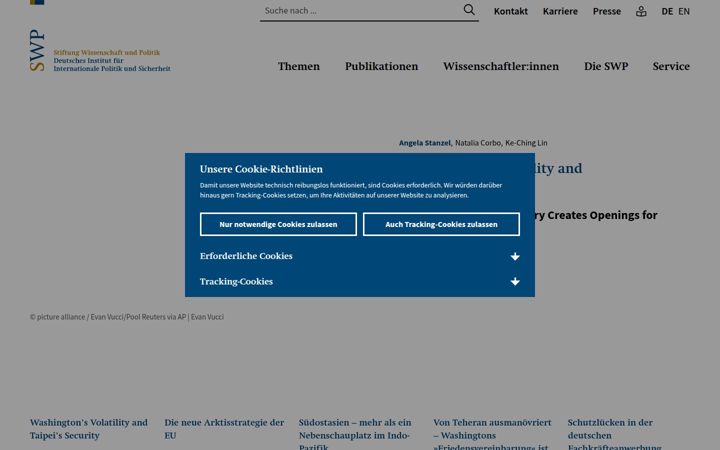
Task: Open the Karriere page
Action: [x=560, y=11]
